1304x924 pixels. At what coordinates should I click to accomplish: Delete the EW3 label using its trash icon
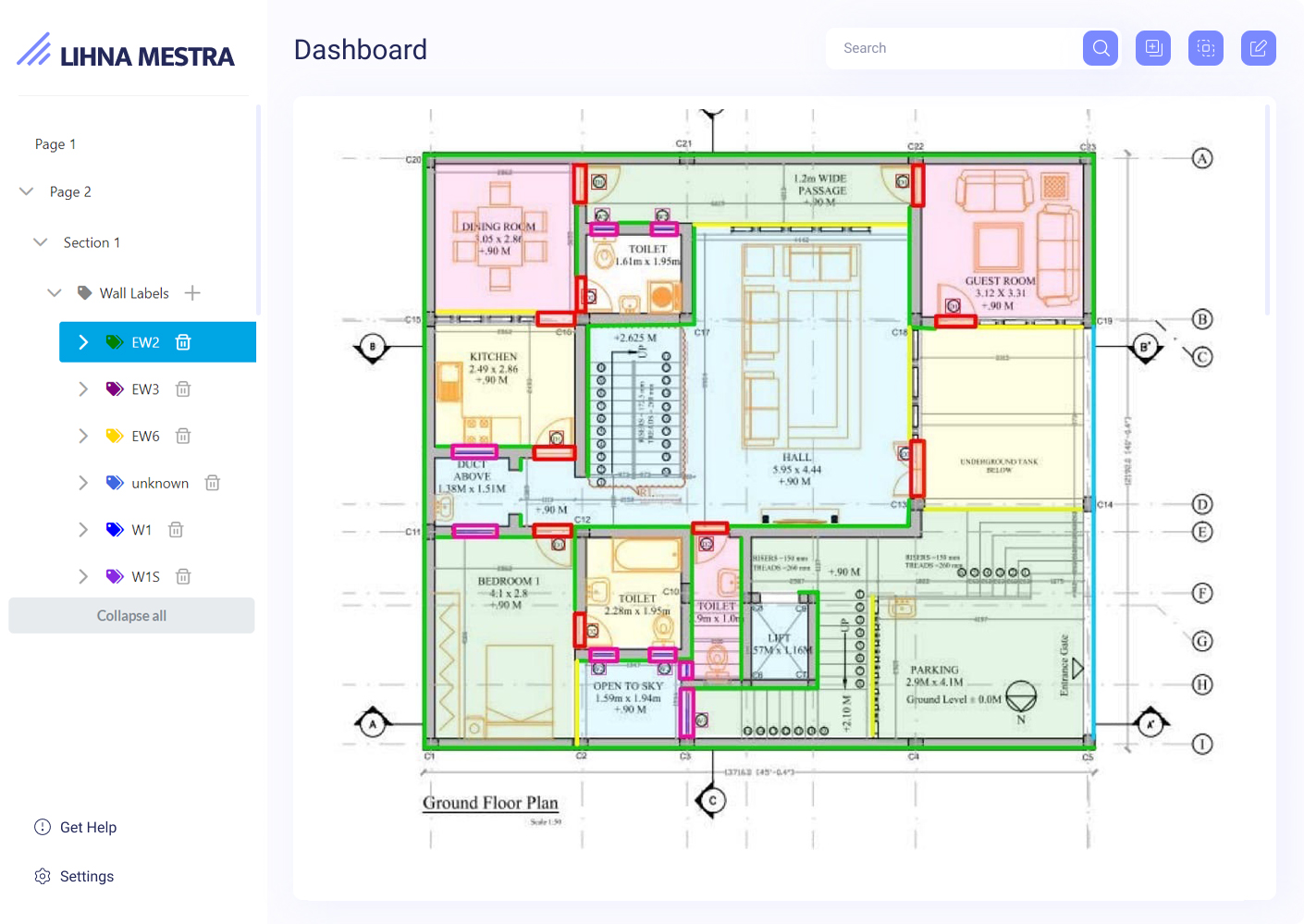pos(183,388)
